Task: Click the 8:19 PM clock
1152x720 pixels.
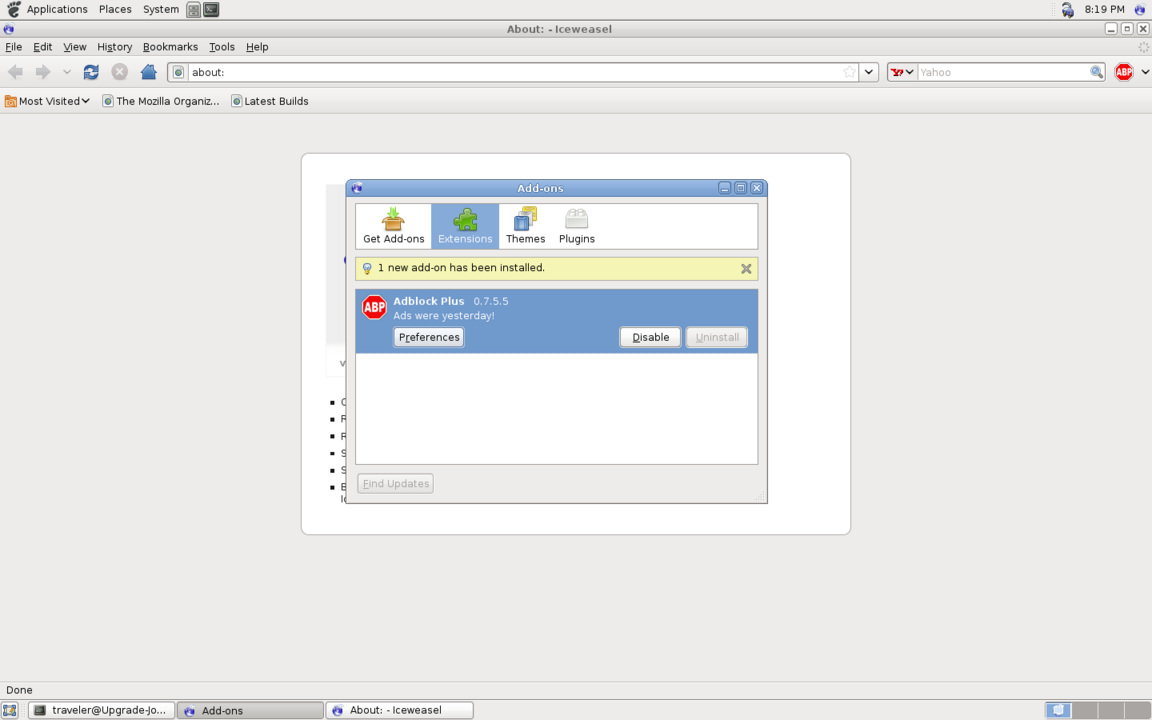Action: click(x=1104, y=10)
